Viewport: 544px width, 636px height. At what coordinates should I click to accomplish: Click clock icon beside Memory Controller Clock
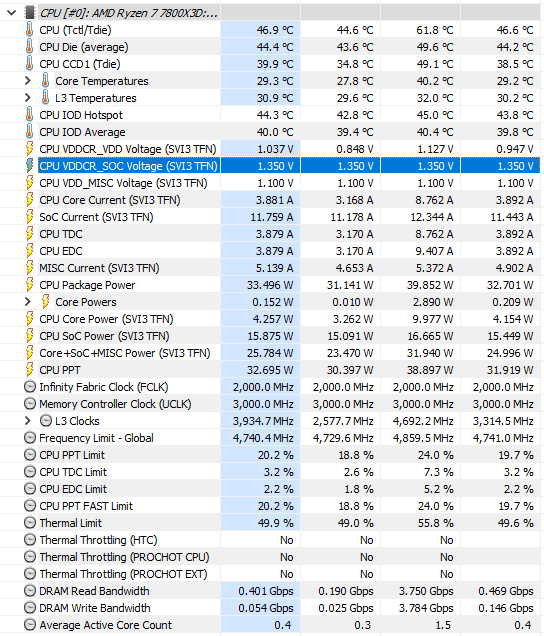(x=30, y=404)
